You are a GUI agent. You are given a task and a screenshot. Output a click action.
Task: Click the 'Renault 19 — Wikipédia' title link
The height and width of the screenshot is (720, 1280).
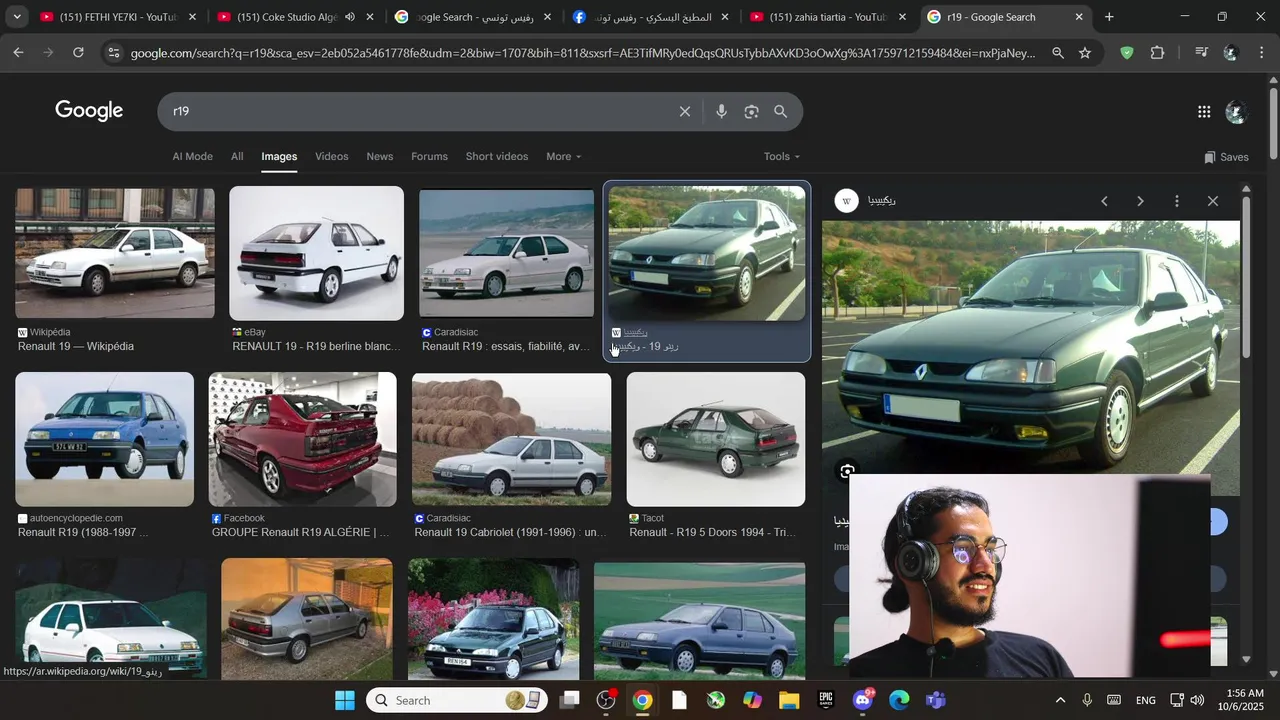(76, 347)
